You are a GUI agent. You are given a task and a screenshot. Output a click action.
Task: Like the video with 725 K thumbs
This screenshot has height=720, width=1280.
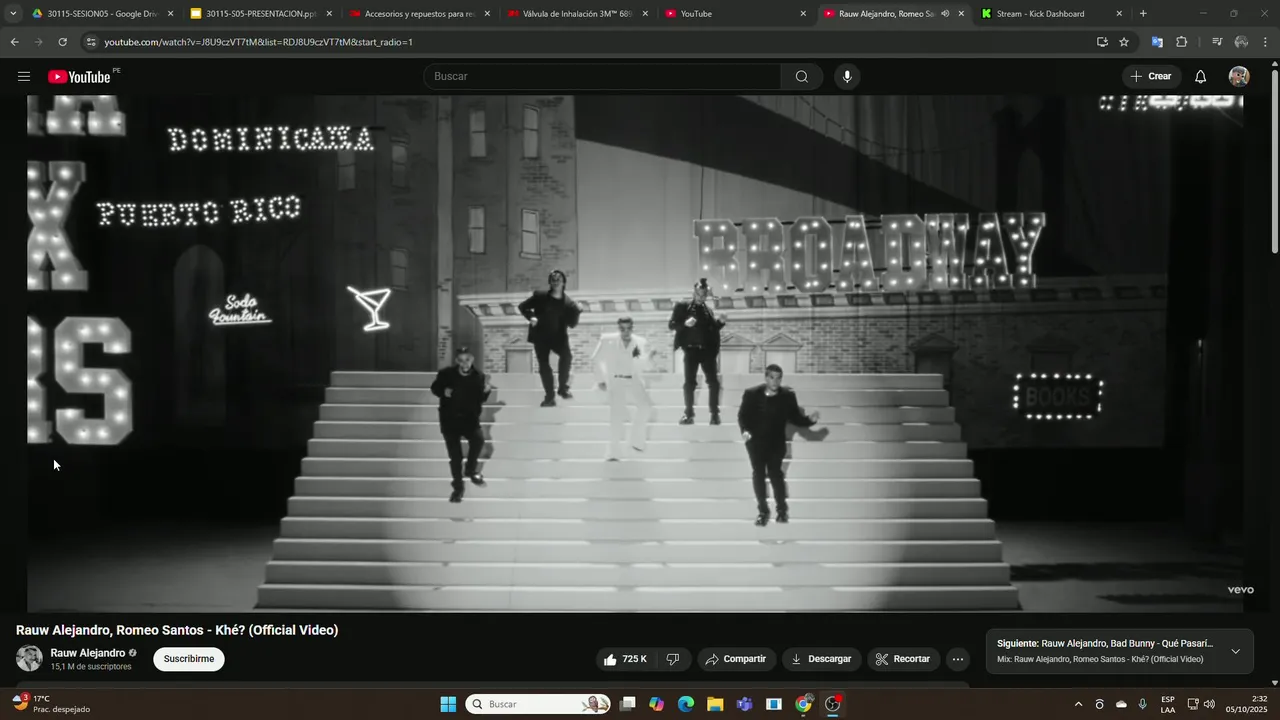pos(626,659)
